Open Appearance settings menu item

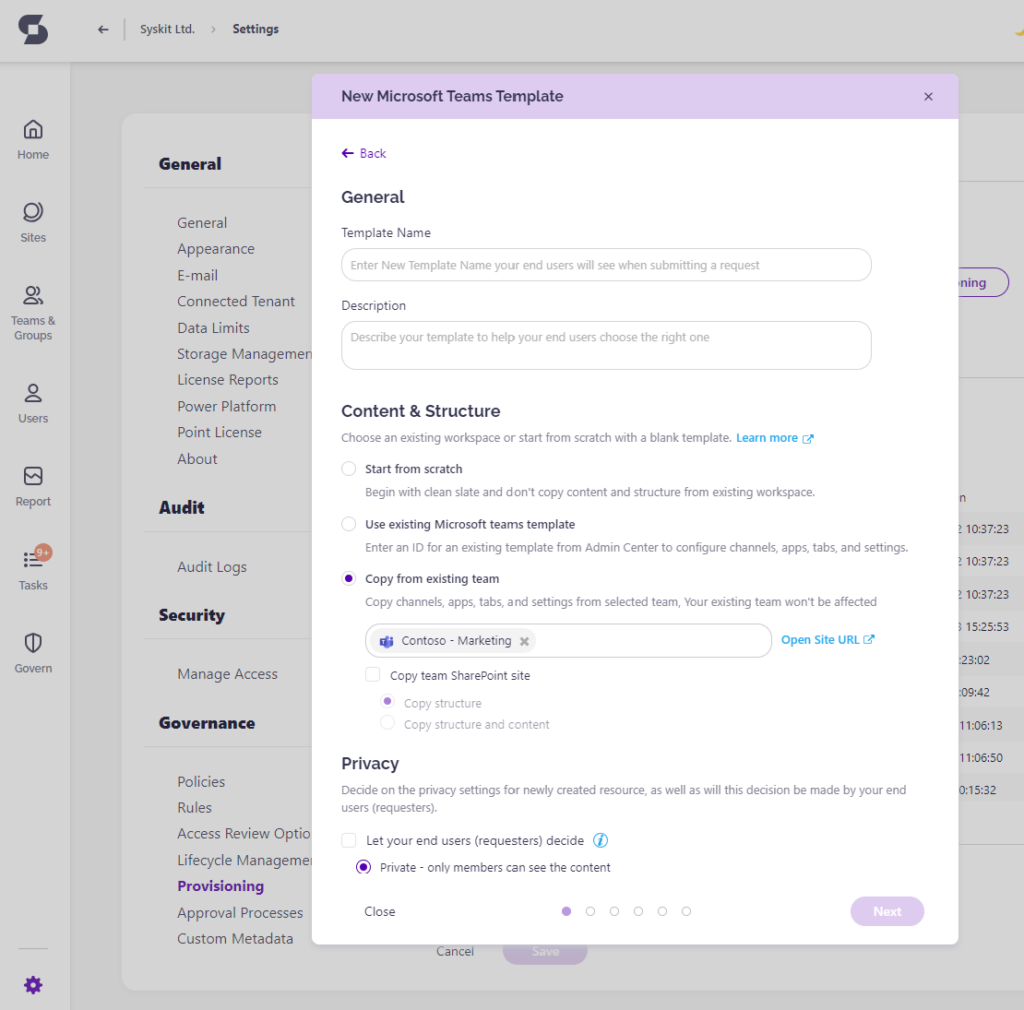pyautogui.click(x=216, y=249)
